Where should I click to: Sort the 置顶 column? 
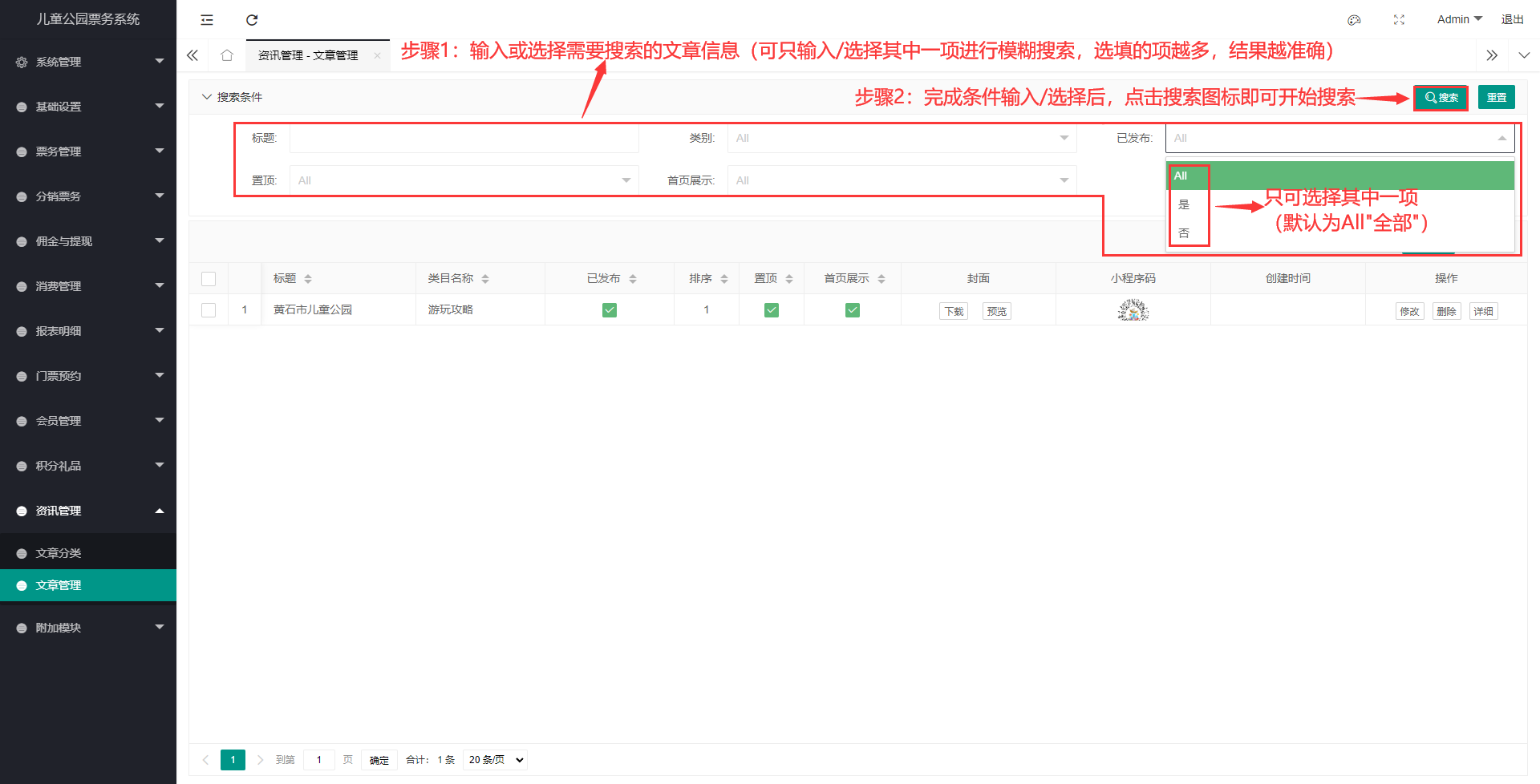789,279
